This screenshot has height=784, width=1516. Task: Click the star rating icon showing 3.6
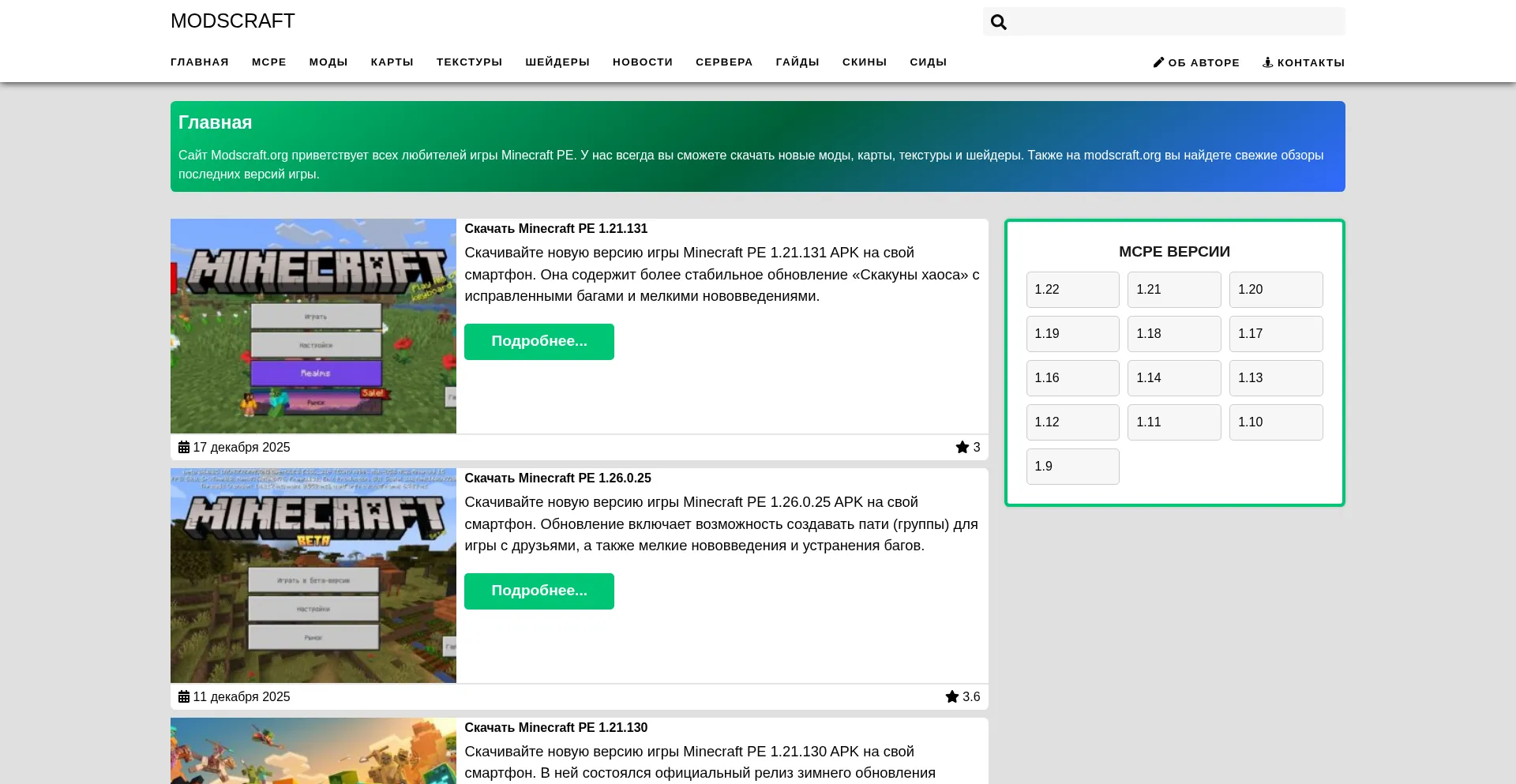pos(952,696)
